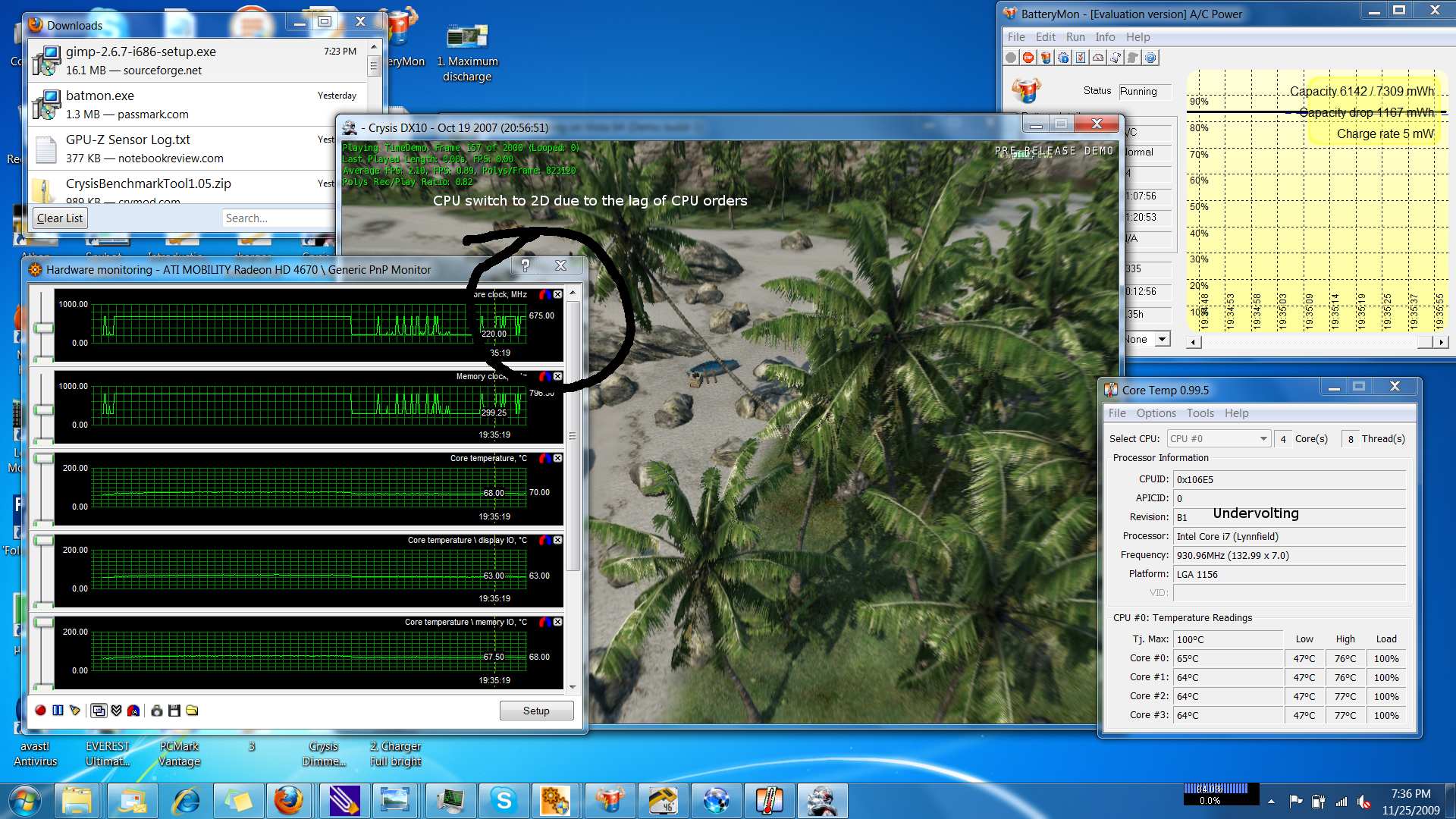Viewport: 1456px width, 819px height.
Task: Click the red record button in Hardware monitoring
Action: point(40,711)
